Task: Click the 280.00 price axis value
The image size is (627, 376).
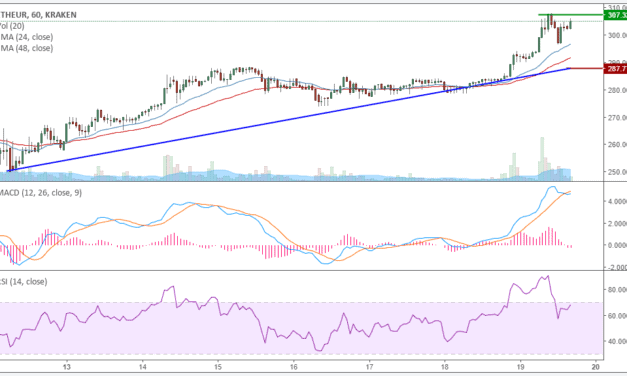Action: pyautogui.click(x=617, y=90)
